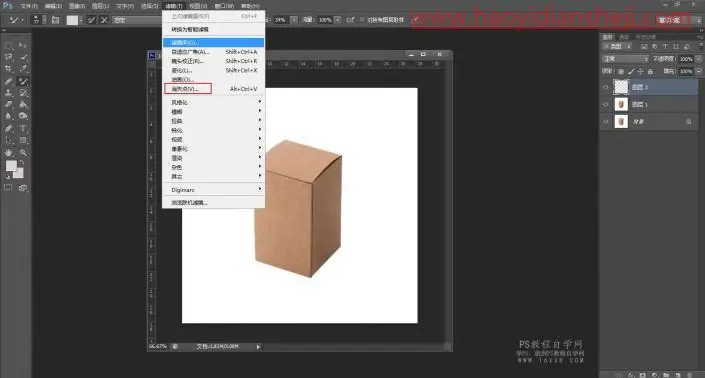The height and width of the screenshot is (378, 705).
Task: Select the Path Selection arrow tool
Action: (9, 140)
